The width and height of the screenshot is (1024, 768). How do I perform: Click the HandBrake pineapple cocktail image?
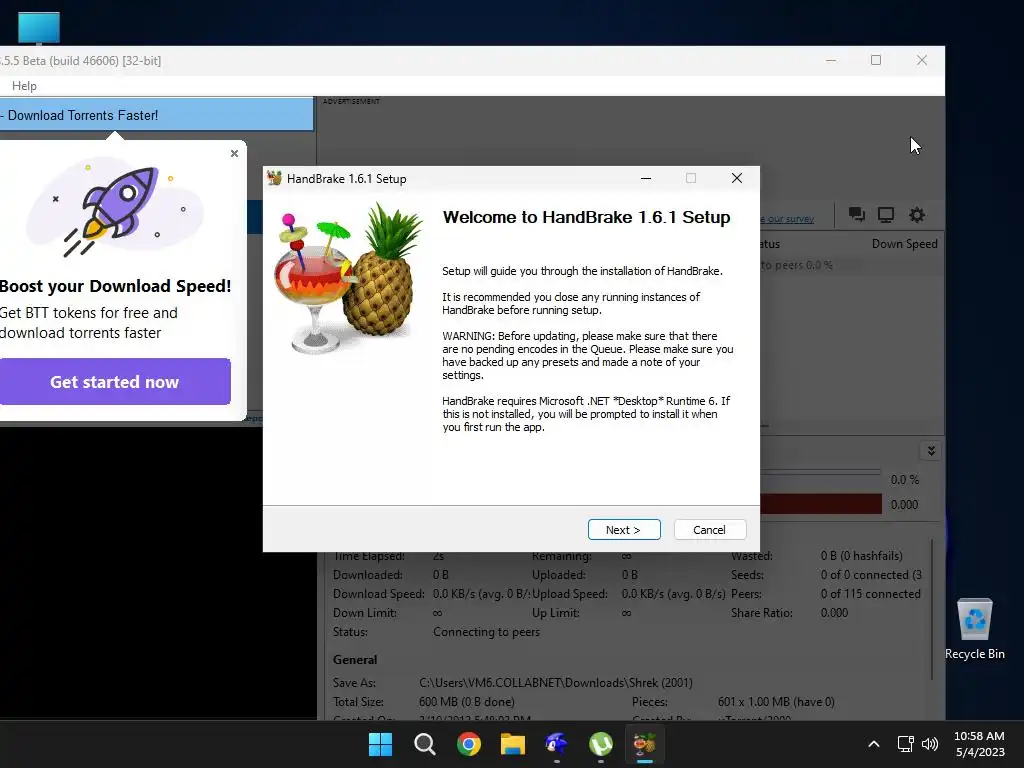click(349, 278)
